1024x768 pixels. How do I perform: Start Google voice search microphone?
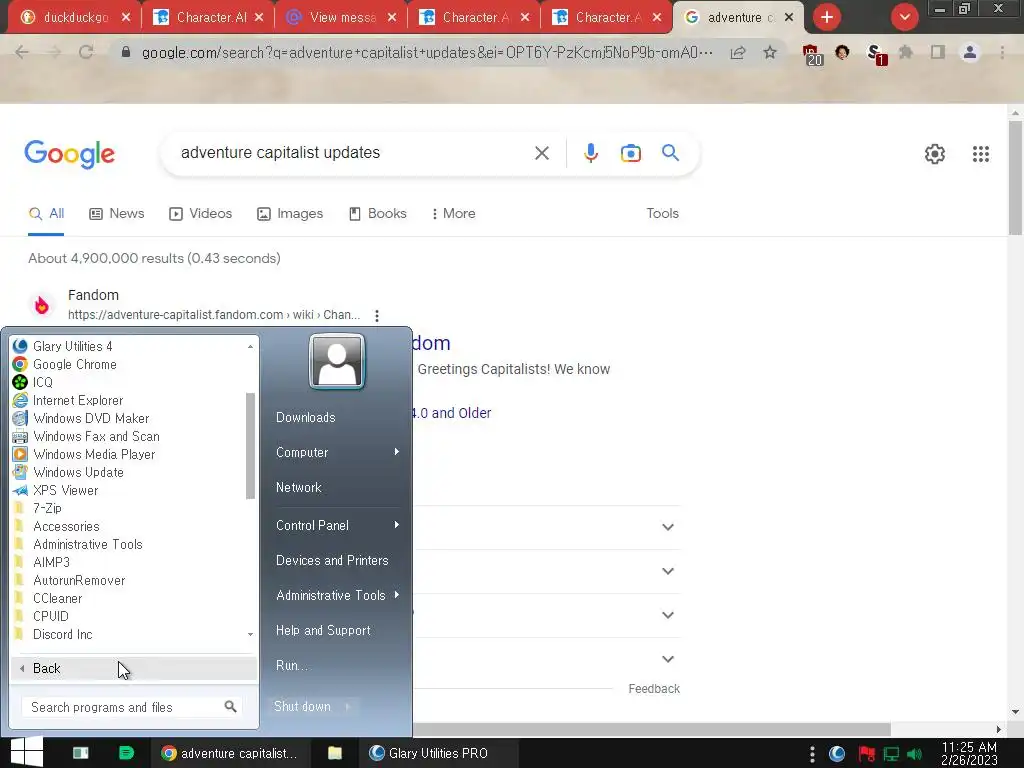pos(590,153)
